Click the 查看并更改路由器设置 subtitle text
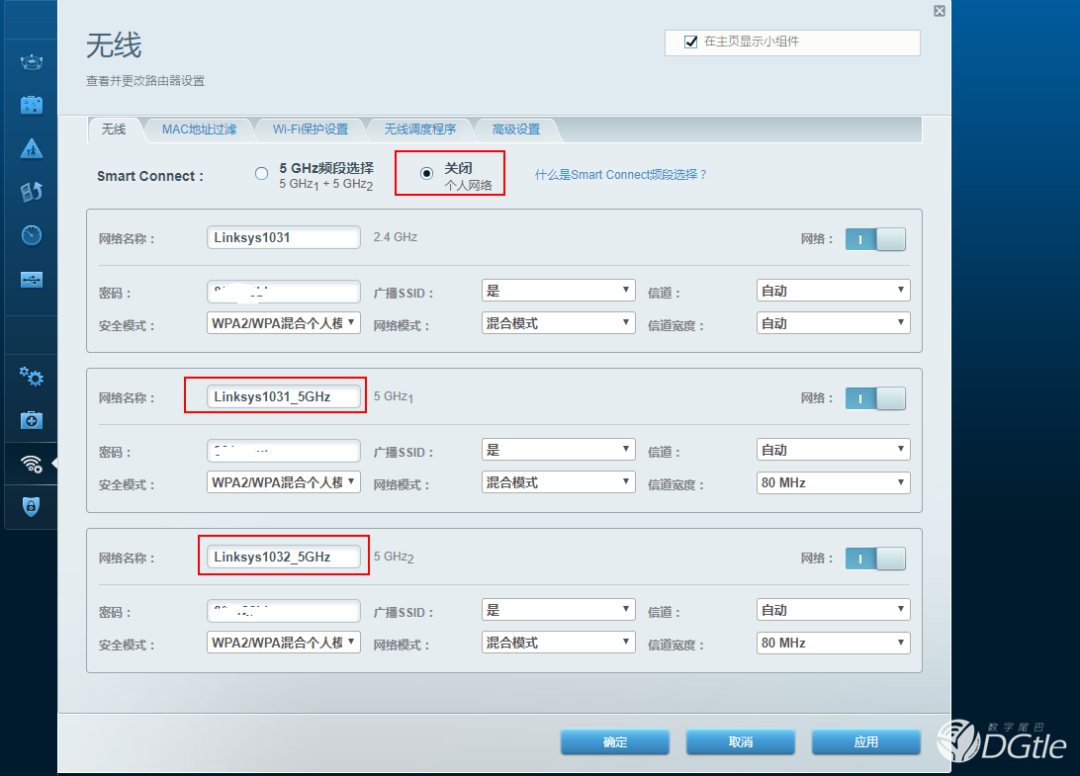 [x=145, y=81]
